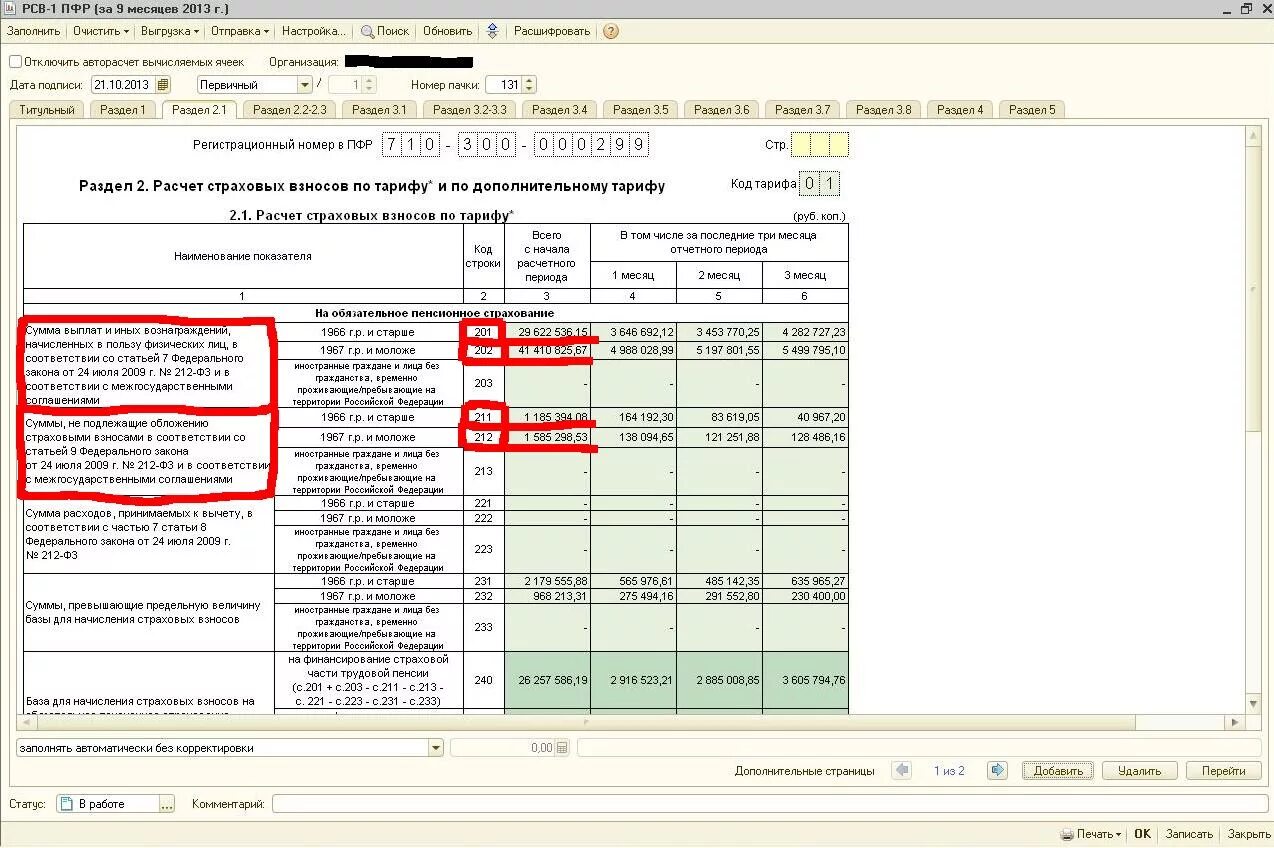The height and width of the screenshot is (848, 1274).
Task: Click the Код тарифа 01 field
Action: 820,184
